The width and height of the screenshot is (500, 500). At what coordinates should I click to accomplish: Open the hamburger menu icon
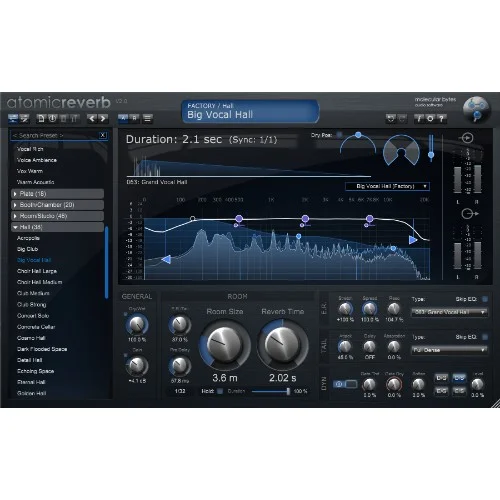(147, 118)
